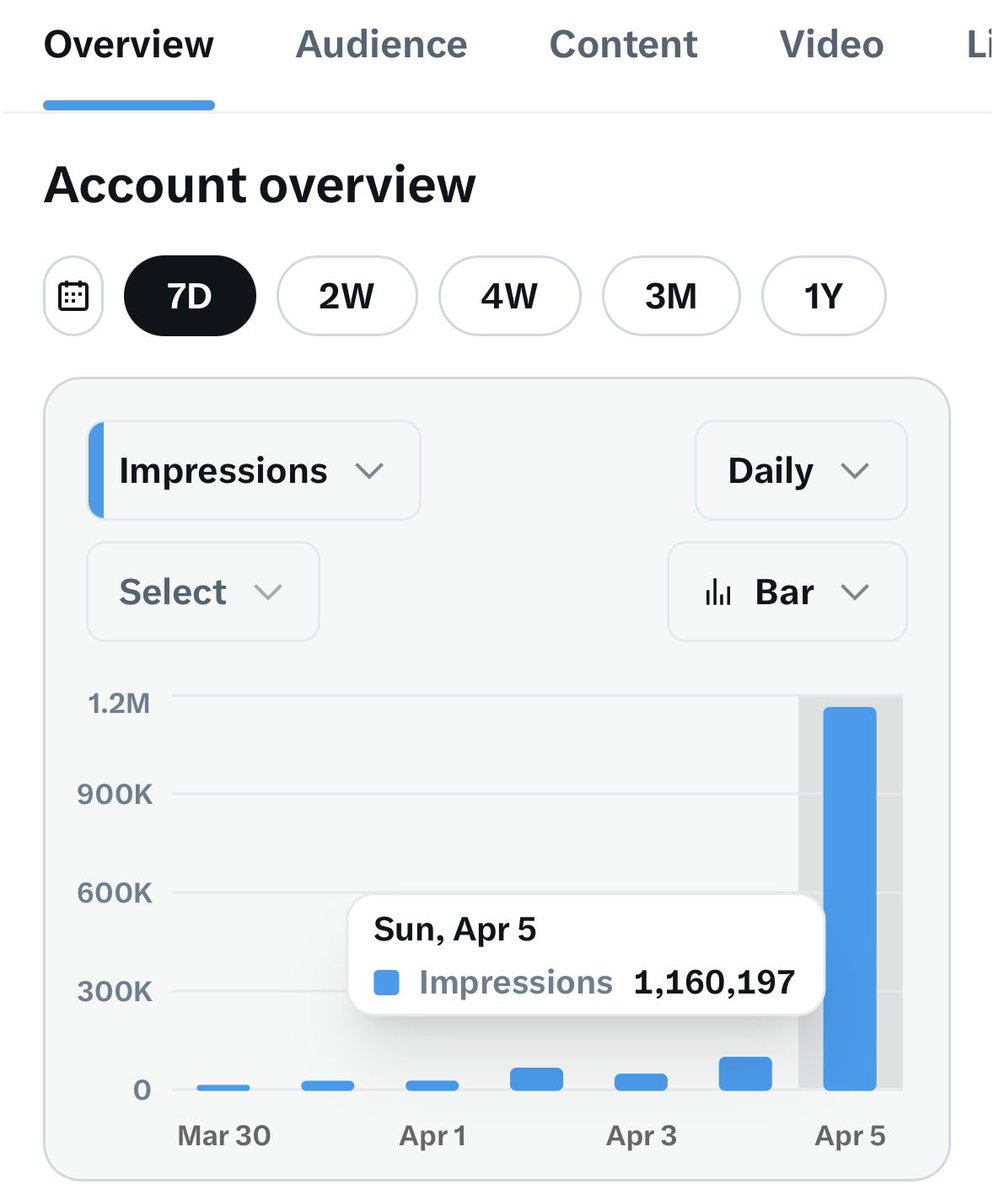994x1200 pixels.
Task: Click the blue Impressions legend square in tooltip
Action: click(x=387, y=983)
